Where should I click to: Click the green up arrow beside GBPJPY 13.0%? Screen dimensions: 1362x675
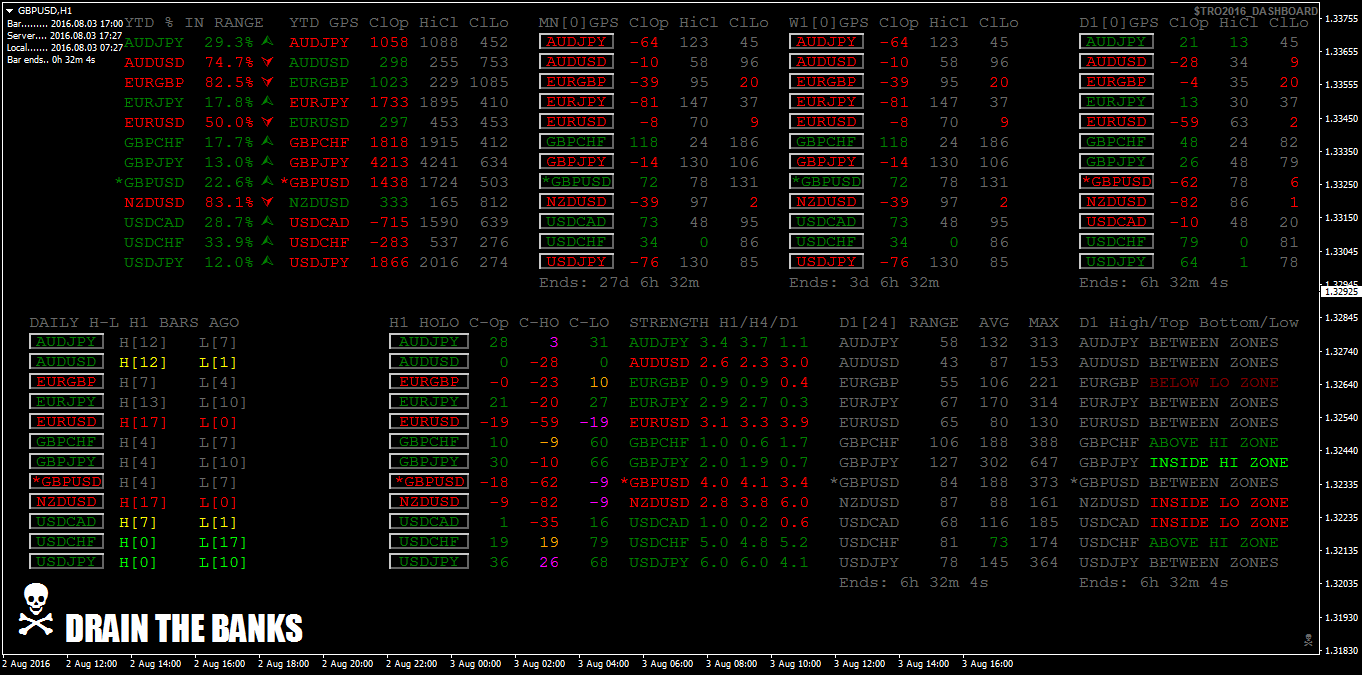[x=267, y=161]
